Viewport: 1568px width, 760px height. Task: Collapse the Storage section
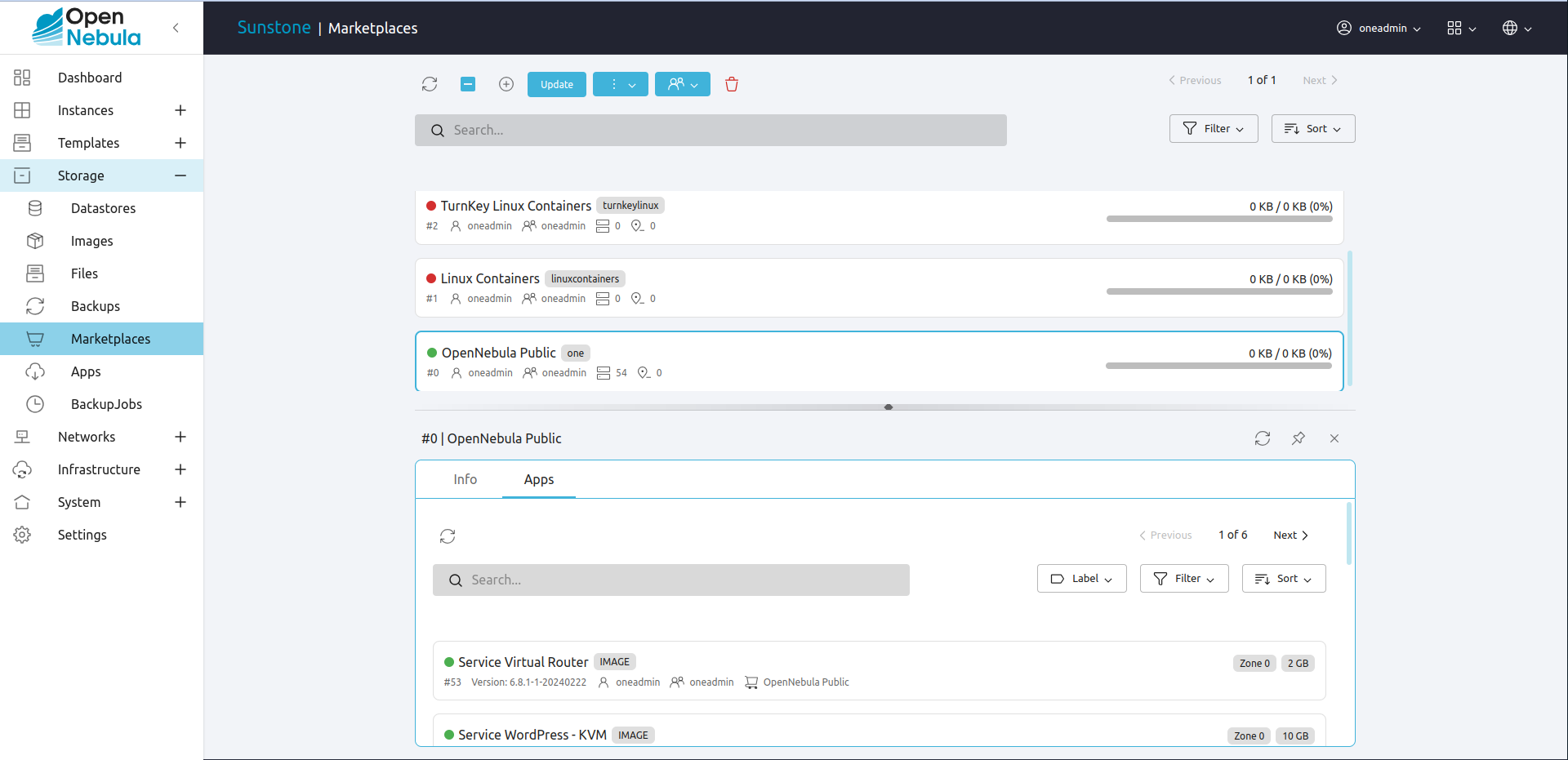(x=180, y=176)
